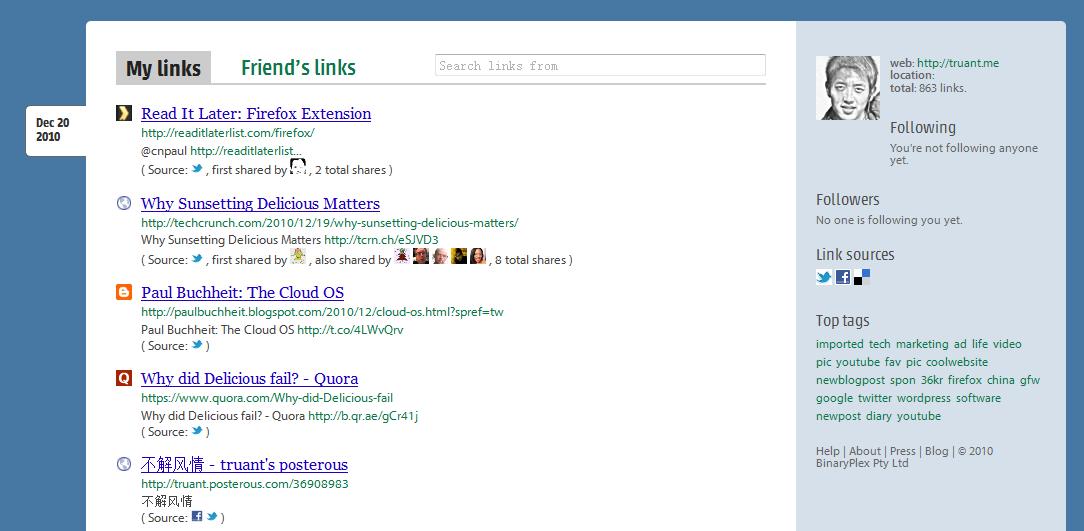This screenshot has height=531, width=1084.
Task: Open quora.com Why-did-Delicious-fail URL
Action: [267, 398]
